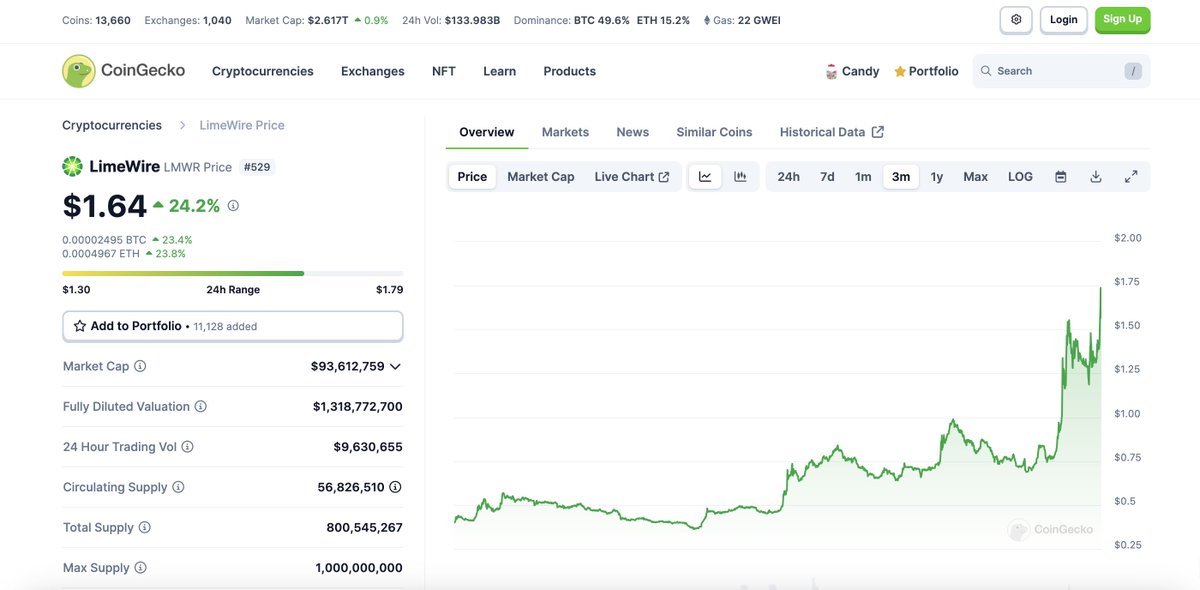Click BTC 49.6% dominance value

602,20
